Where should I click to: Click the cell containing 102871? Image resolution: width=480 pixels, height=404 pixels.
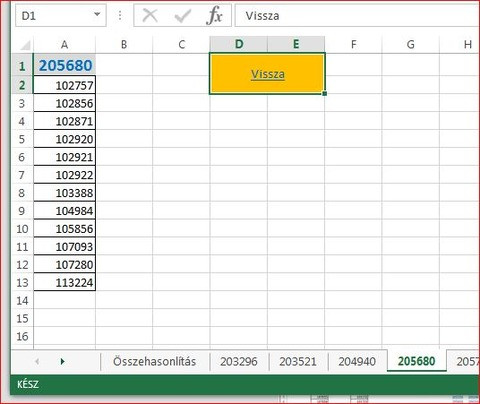pyautogui.click(x=65, y=121)
